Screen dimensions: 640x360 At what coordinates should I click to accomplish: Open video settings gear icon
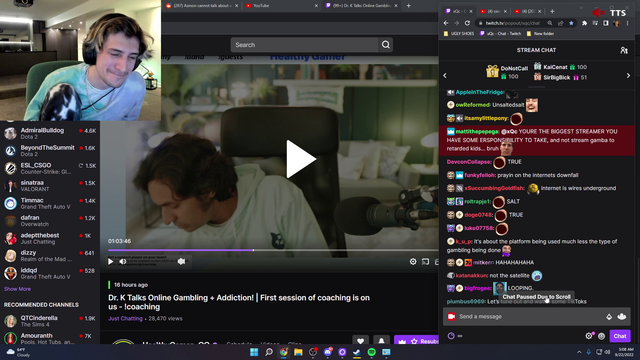[413, 262]
